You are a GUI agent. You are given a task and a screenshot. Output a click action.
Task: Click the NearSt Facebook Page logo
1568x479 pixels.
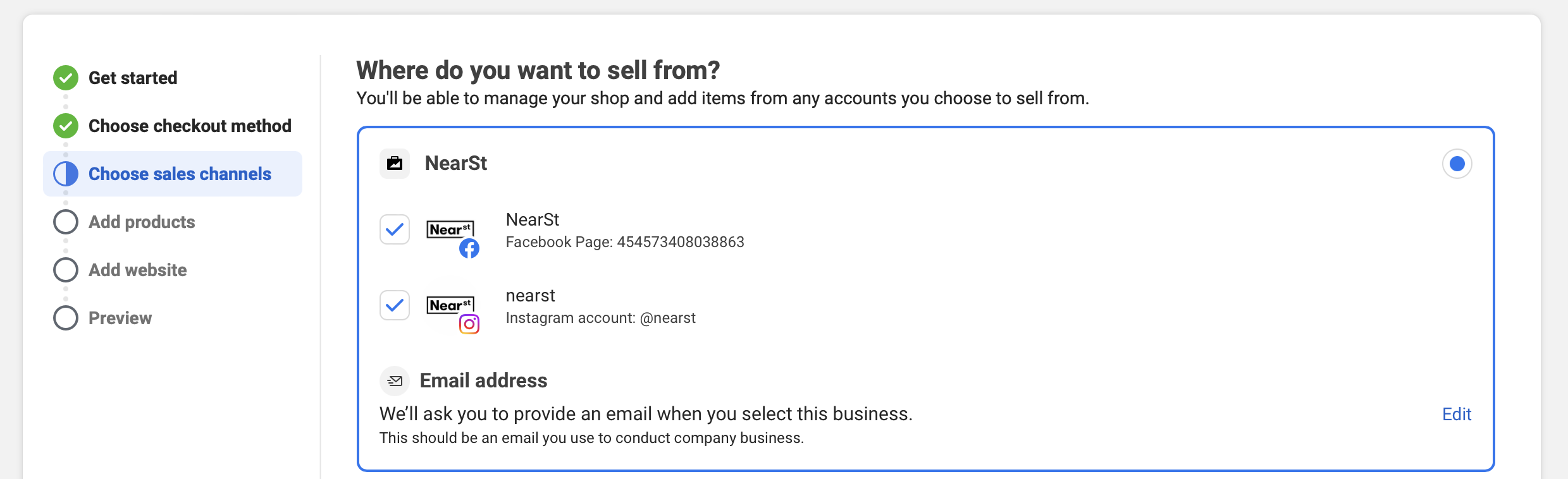(452, 233)
